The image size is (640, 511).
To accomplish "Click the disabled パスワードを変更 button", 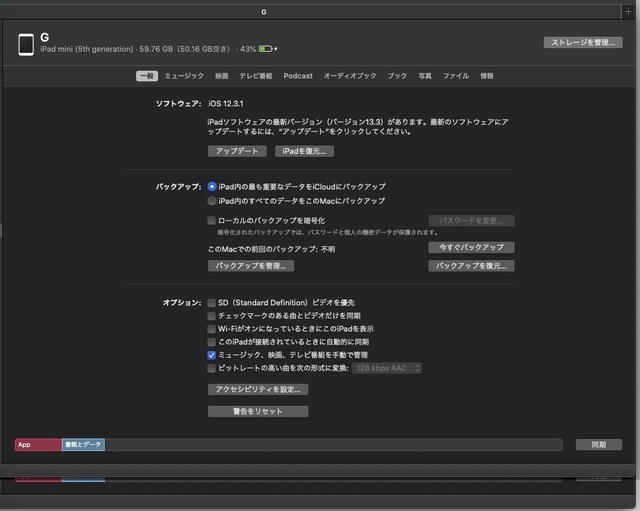I will tap(471, 221).
